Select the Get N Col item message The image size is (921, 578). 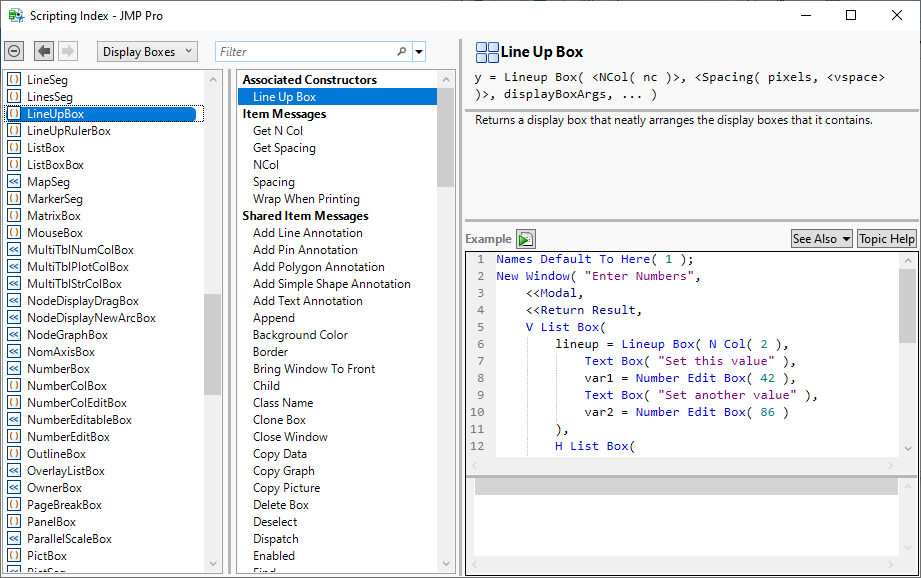pyautogui.click(x=278, y=130)
